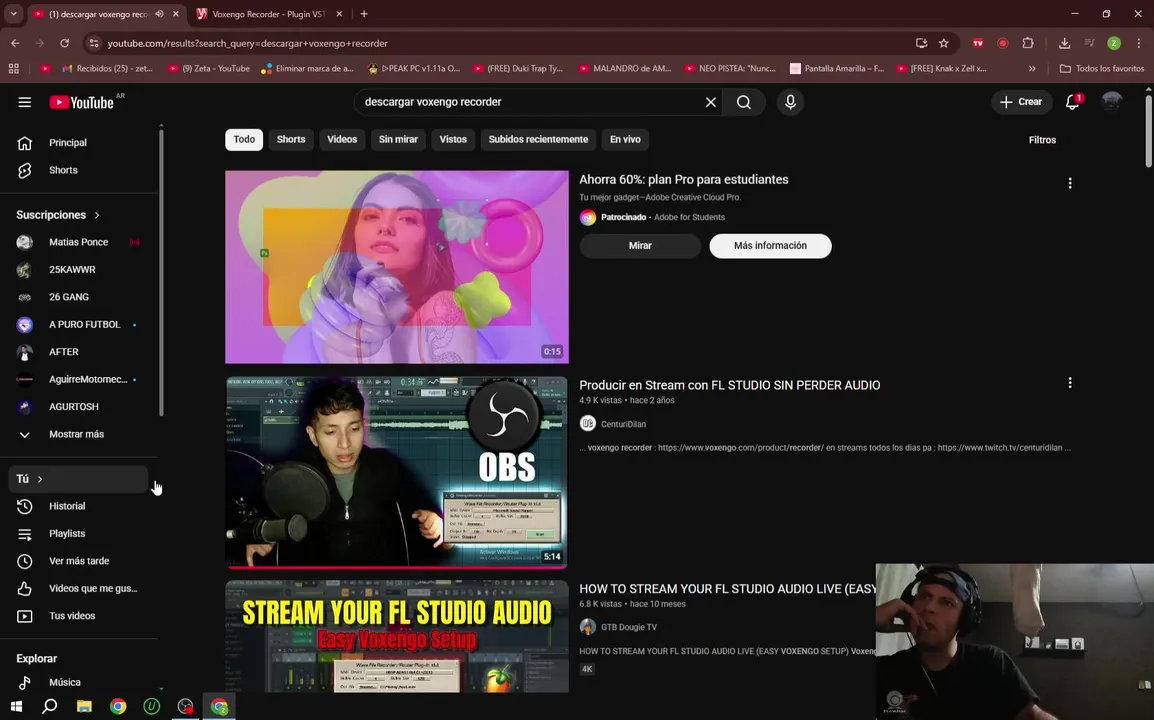Open Chrome's three-dot menu
1154x720 pixels.
1139,43
